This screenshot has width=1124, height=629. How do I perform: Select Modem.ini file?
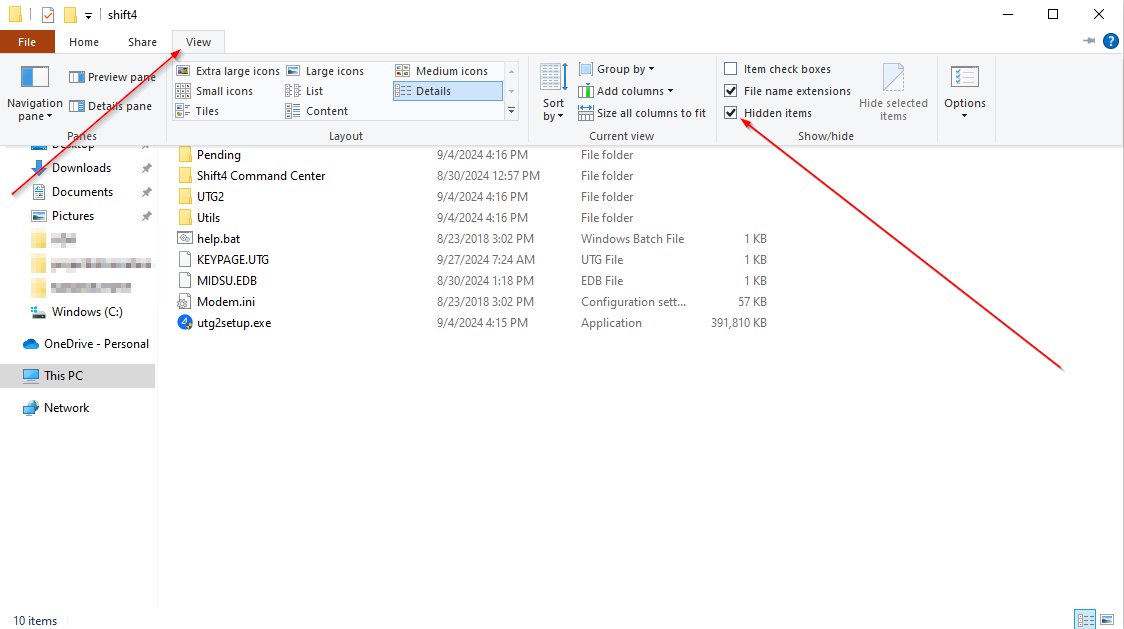coord(225,302)
